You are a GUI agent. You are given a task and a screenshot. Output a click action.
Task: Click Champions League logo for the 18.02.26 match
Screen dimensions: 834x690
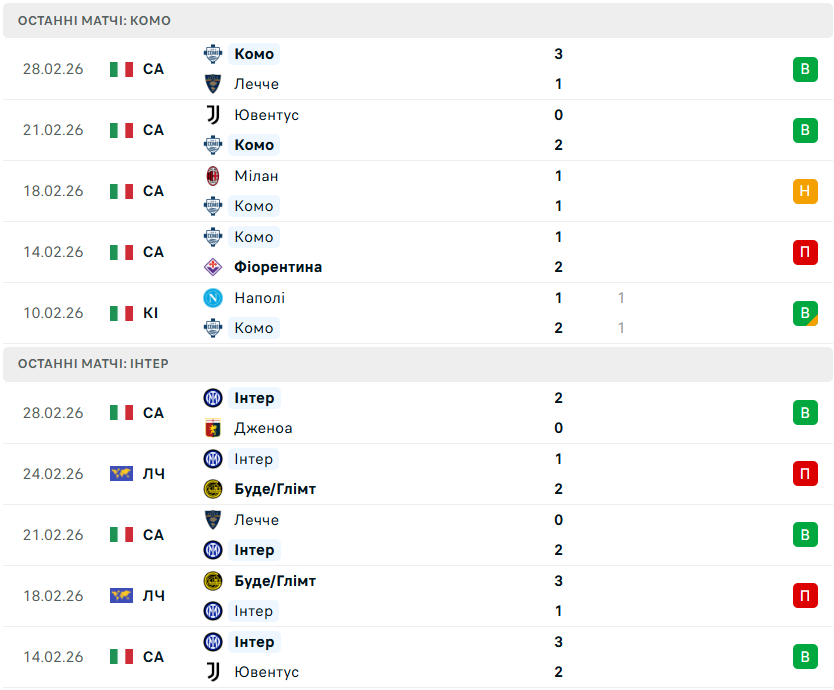[x=121, y=596]
